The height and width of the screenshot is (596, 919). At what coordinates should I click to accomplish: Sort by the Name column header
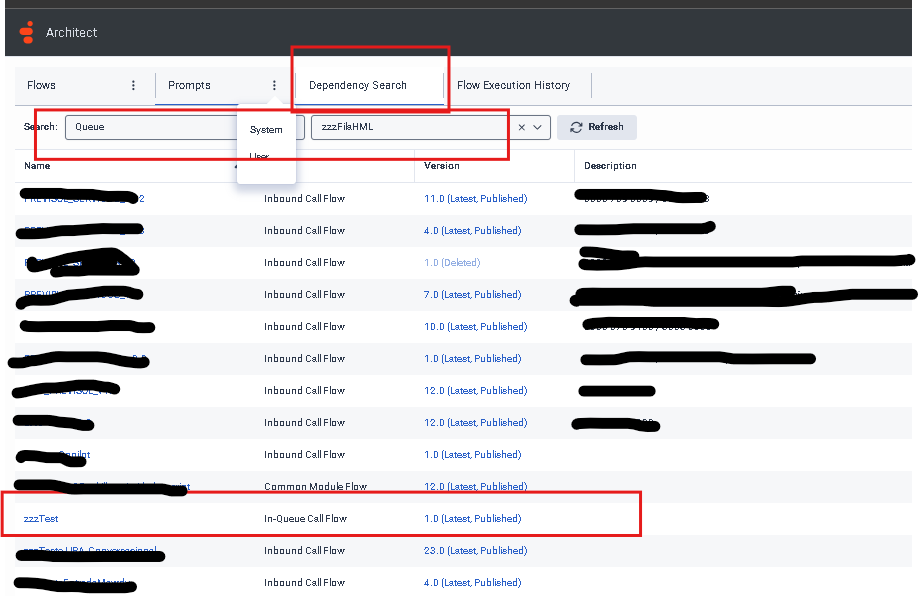37,166
